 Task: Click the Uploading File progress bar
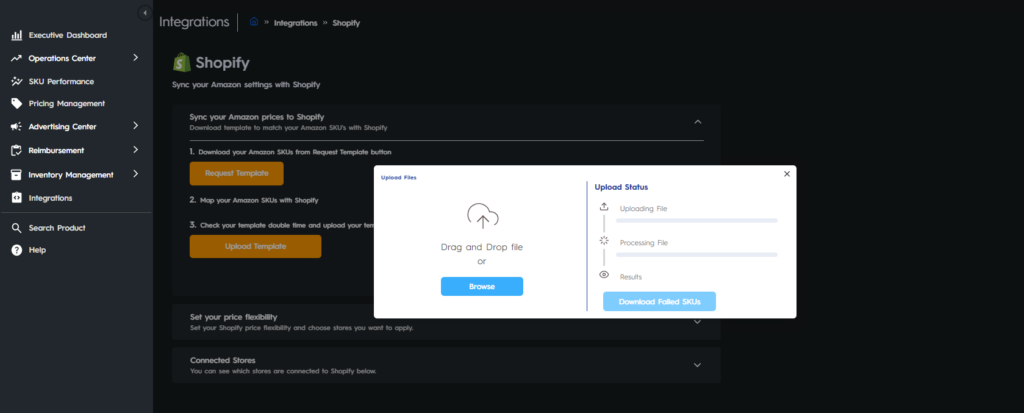tap(697, 221)
